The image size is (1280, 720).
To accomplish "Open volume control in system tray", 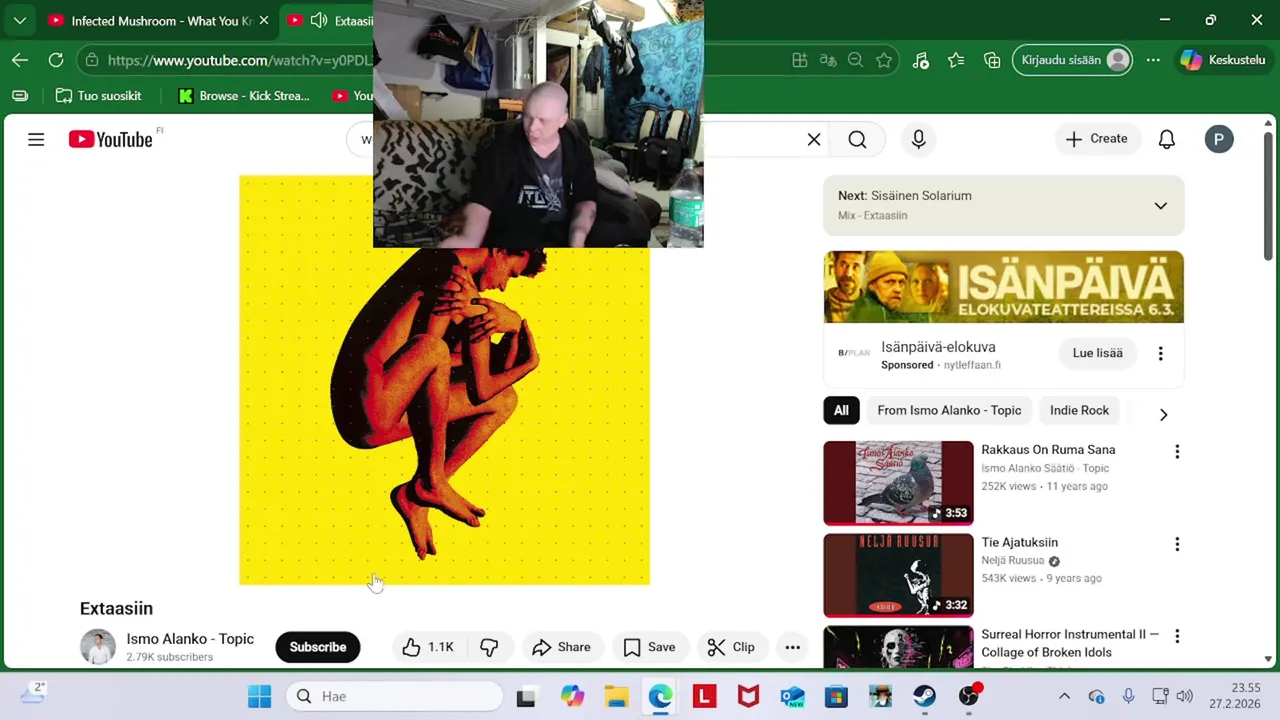I will [1185, 696].
